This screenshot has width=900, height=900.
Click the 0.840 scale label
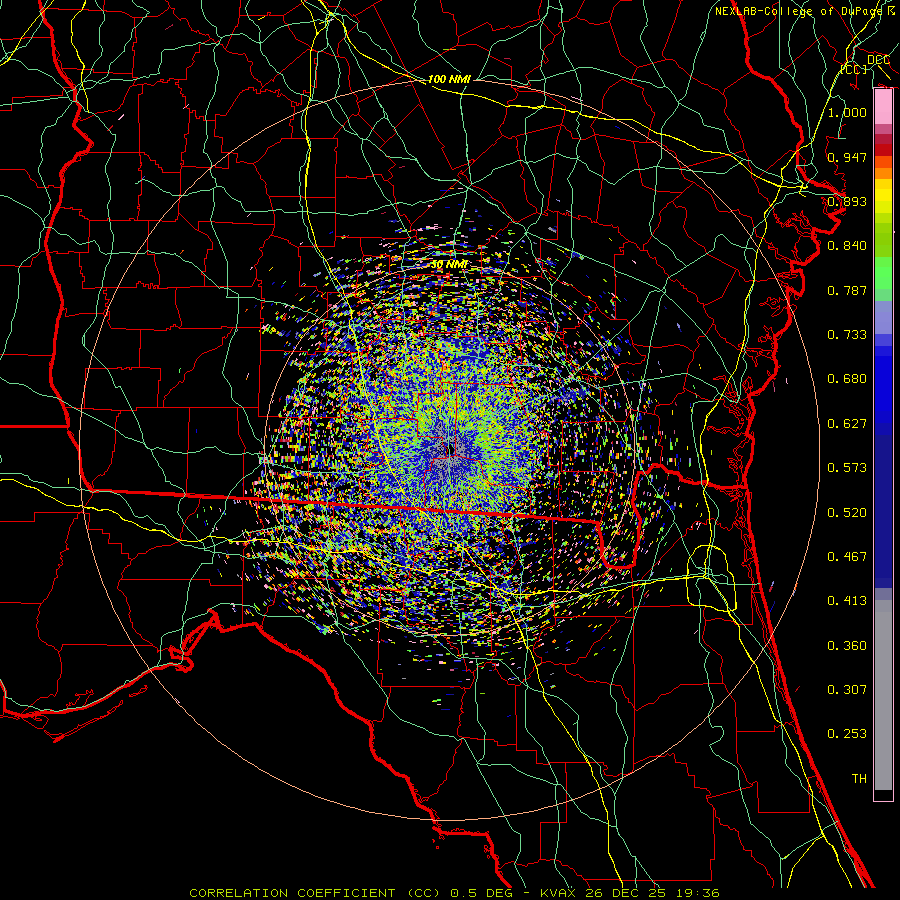coord(847,246)
